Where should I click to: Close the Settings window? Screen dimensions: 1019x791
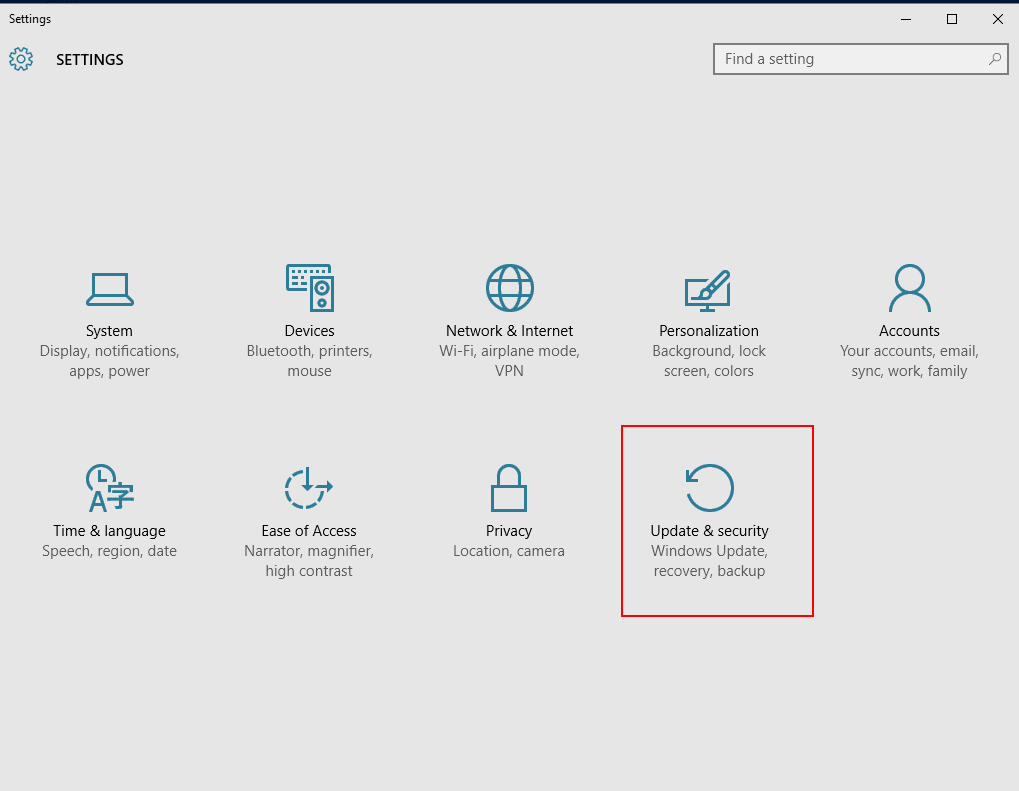point(998,19)
